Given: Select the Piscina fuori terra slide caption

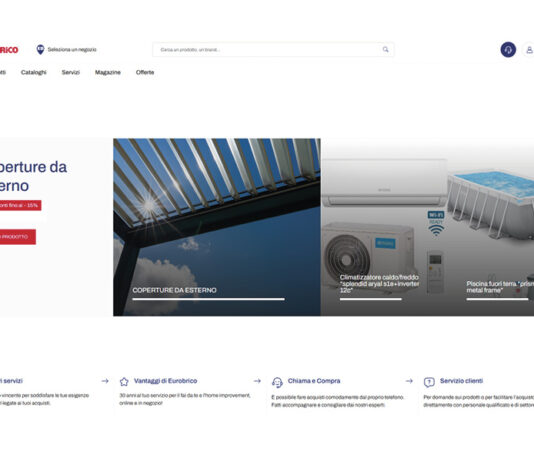Looking at the screenshot, I should pos(500,287).
